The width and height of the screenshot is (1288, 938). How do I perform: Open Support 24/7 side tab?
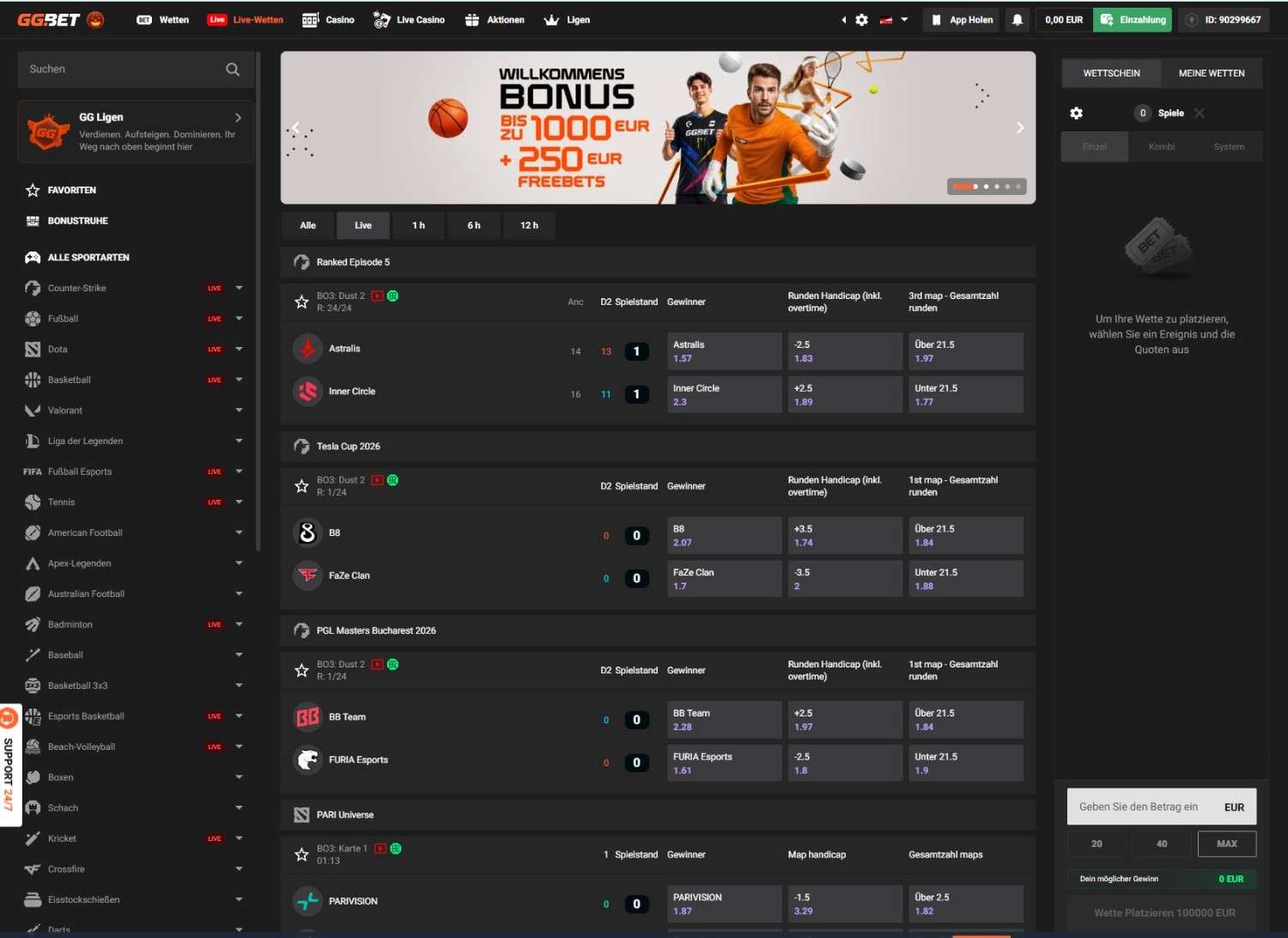(9, 764)
